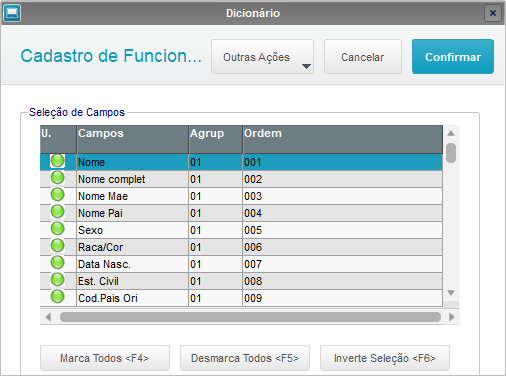Image resolution: width=506 pixels, height=376 pixels.
Task: Click the vertical scrollbar thumb
Action: (x=451, y=153)
